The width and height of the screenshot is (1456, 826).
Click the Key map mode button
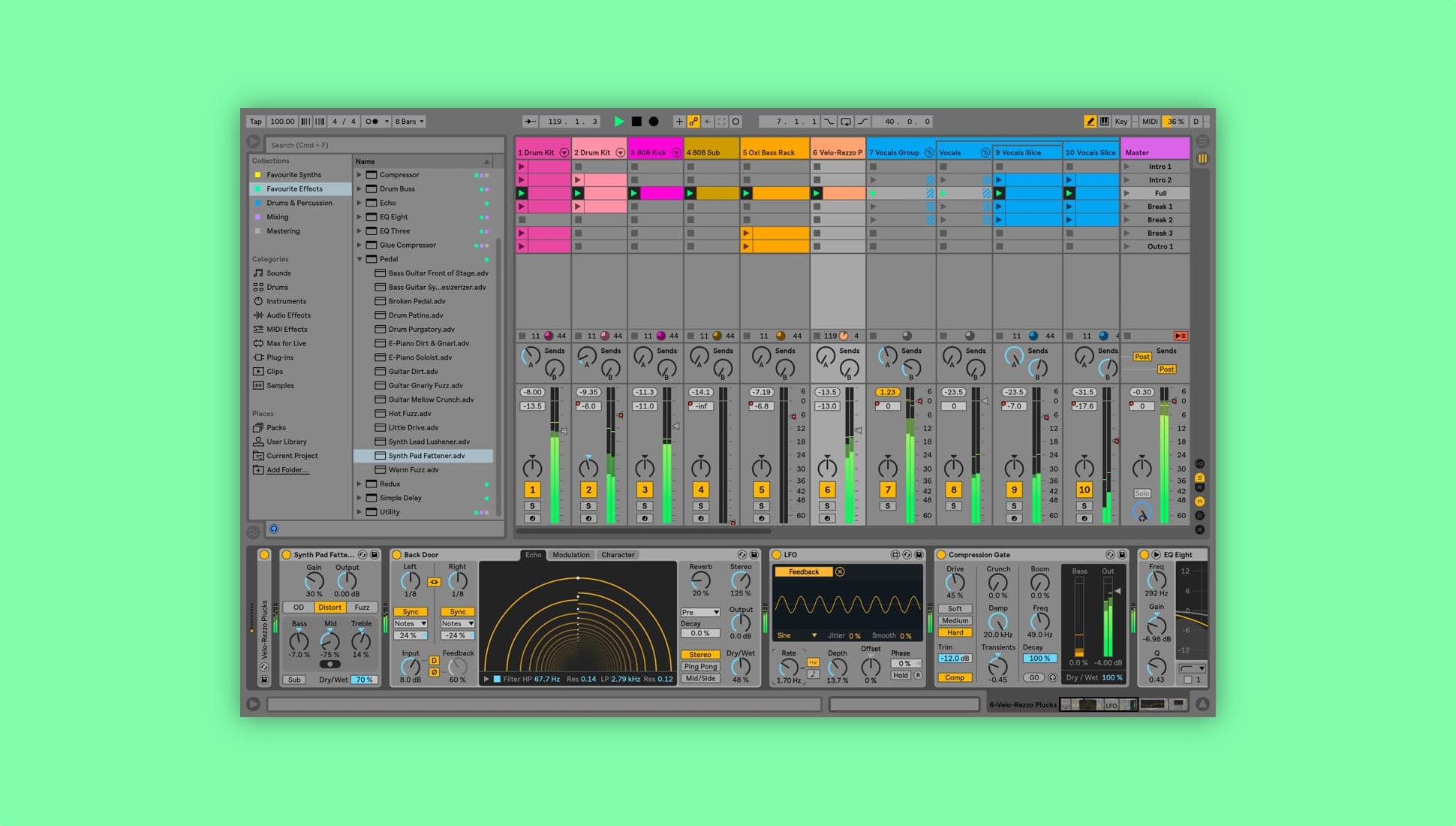pyautogui.click(x=1121, y=122)
